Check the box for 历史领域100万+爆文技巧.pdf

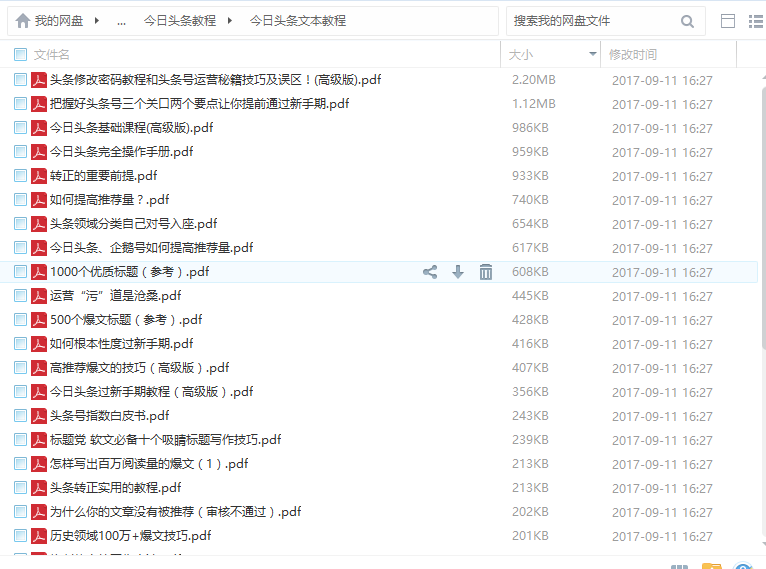(x=21, y=536)
